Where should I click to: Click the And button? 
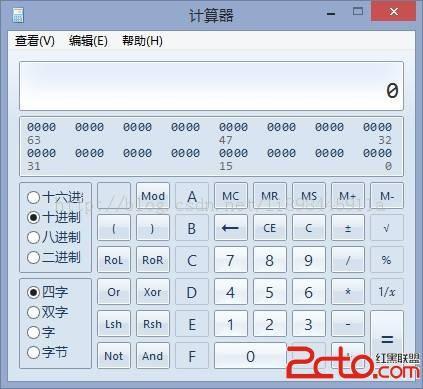coord(153,356)
